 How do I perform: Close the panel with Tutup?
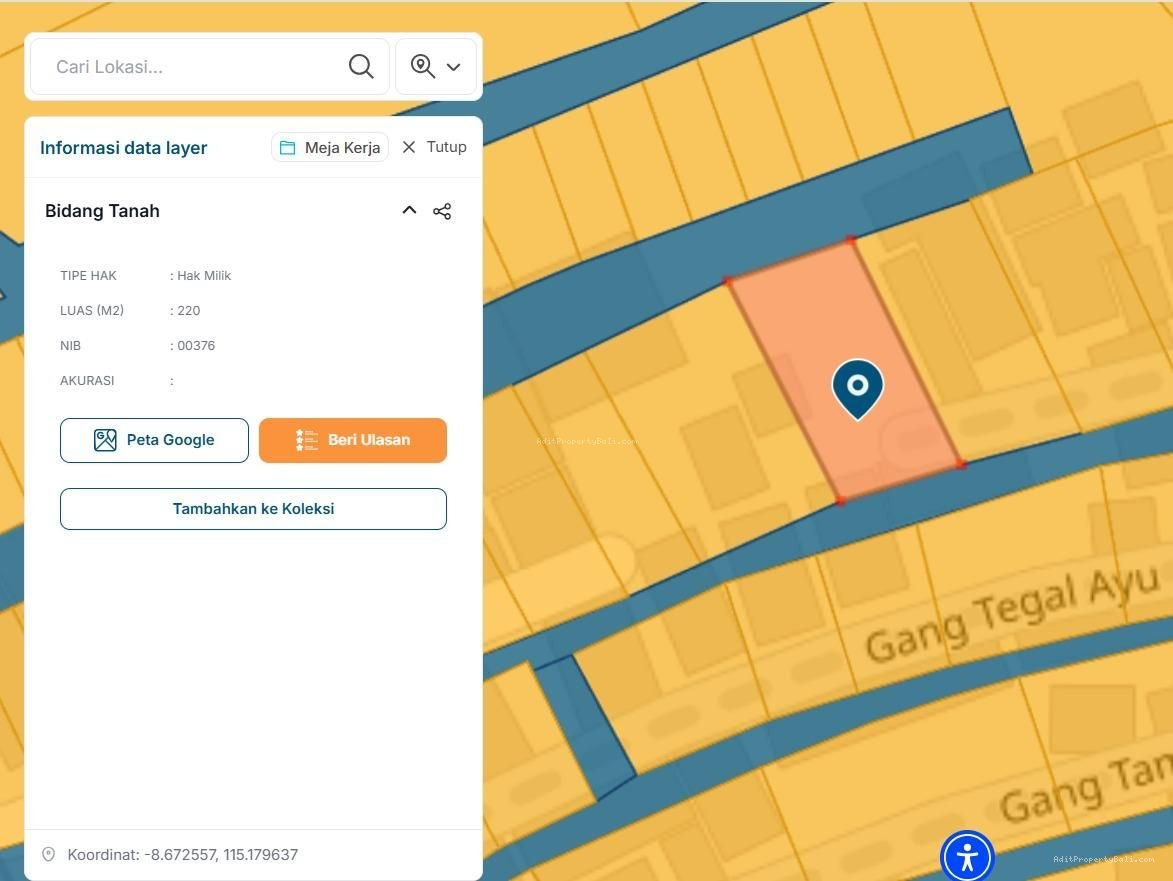(434, 147)
